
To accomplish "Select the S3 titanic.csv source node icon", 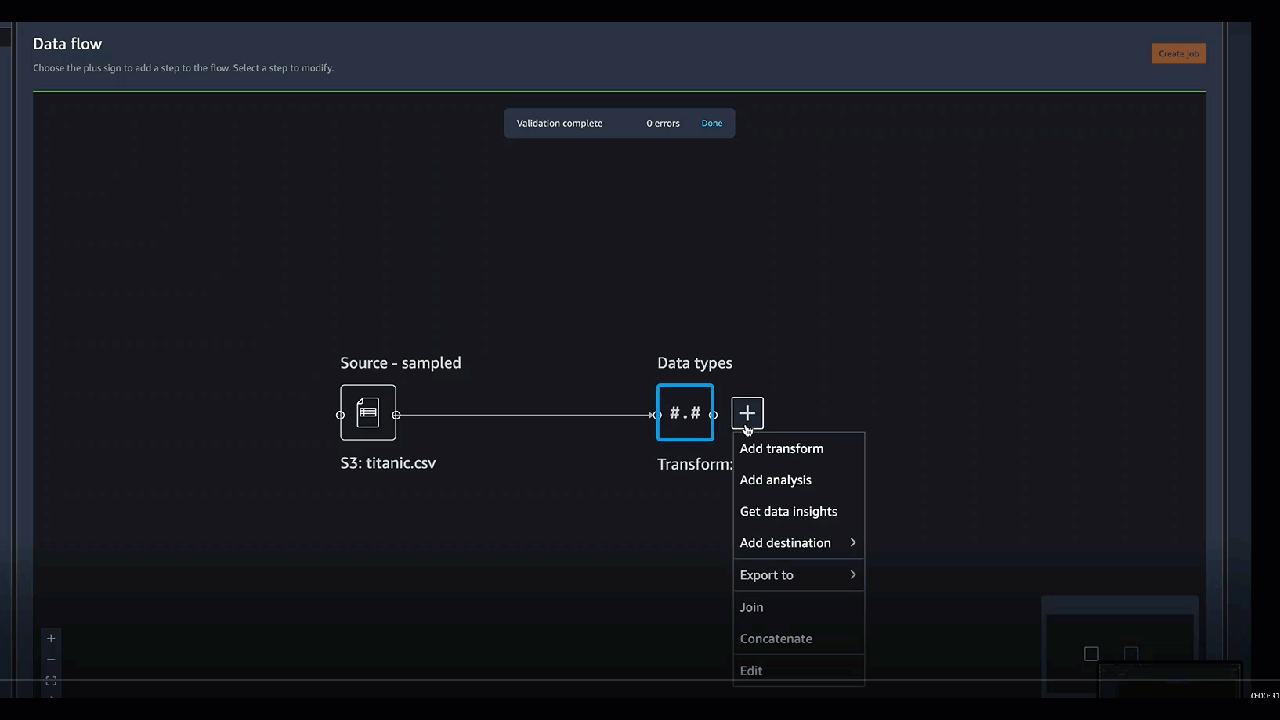I will pyautogui.click(x=368, y=412).
